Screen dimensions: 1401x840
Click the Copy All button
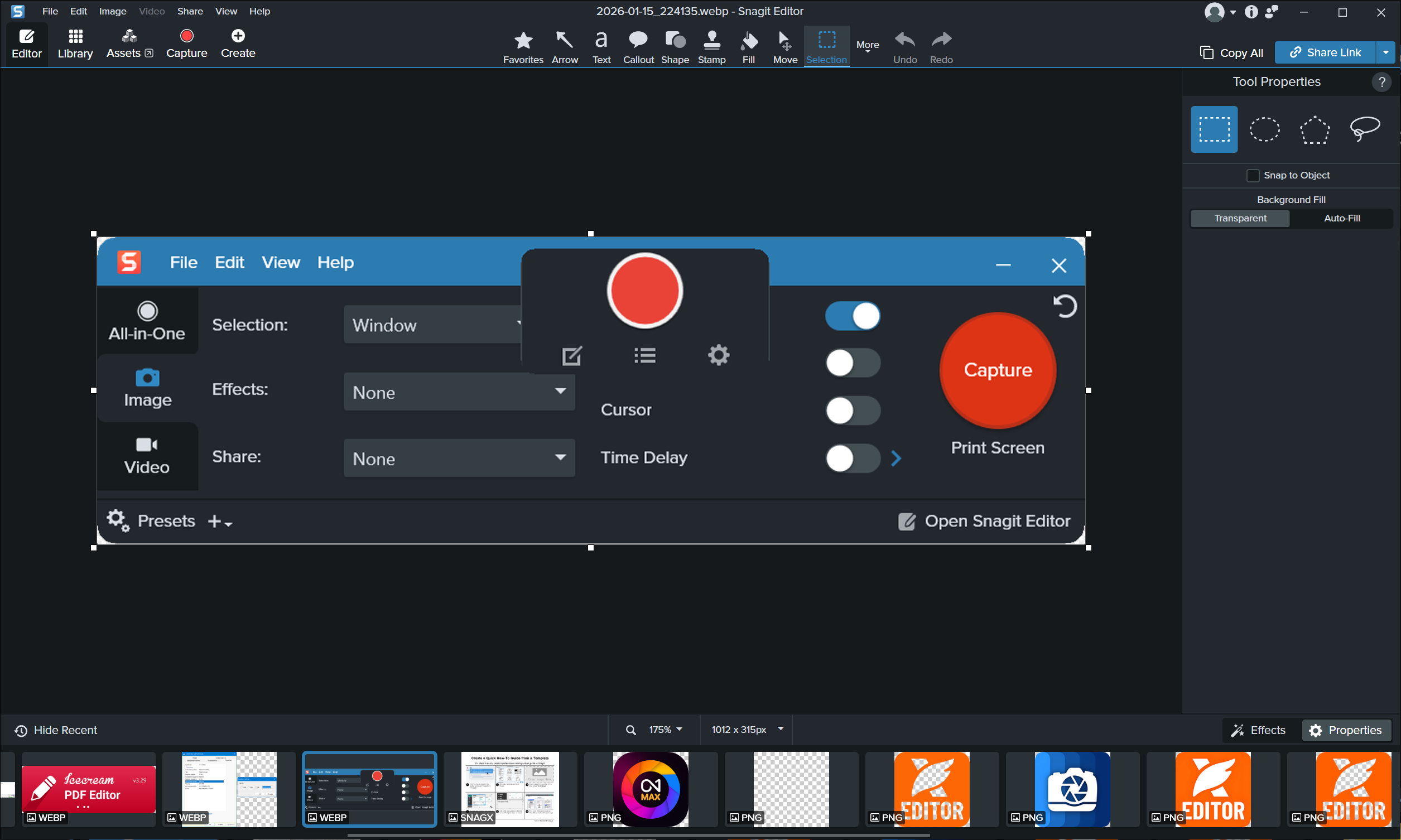pyautogui.click(x=1231, y=52)
